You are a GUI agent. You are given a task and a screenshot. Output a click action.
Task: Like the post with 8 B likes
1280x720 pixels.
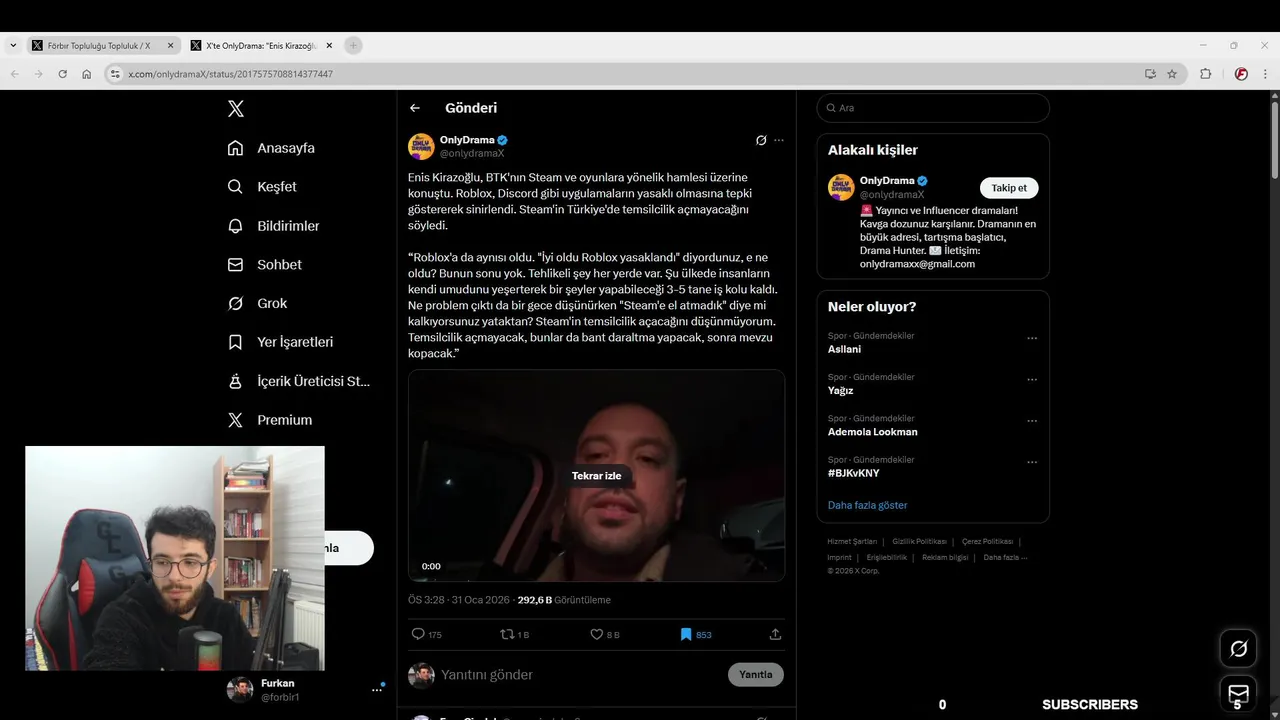tap(605, 634)
